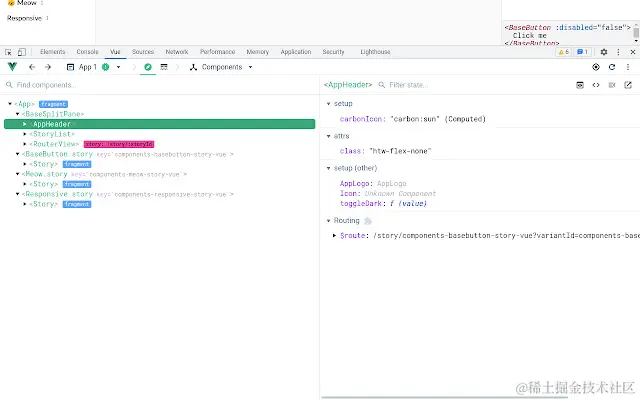Screen dimensions: 640x400
Task: Click the AppLogo setup entry
Action: pos(373,183)
